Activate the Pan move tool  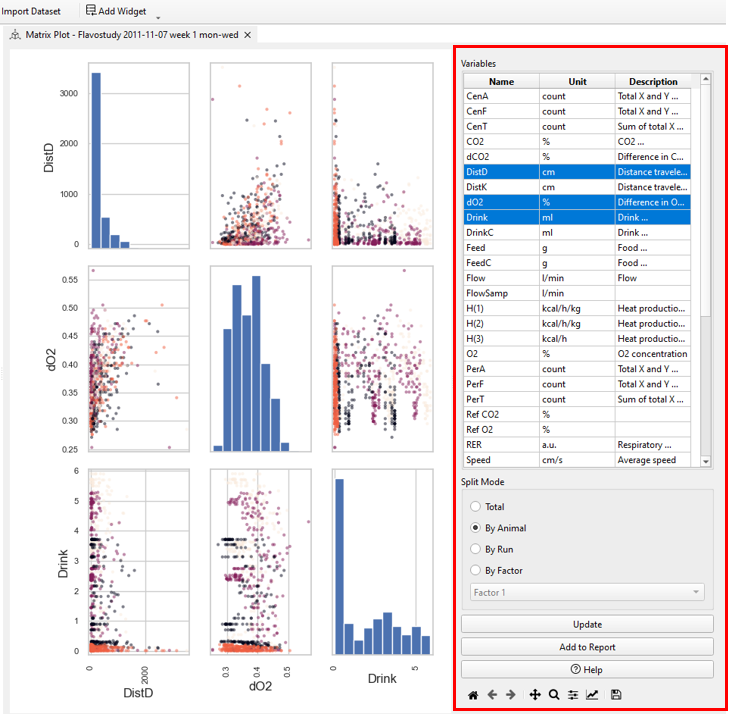point(535,695)
